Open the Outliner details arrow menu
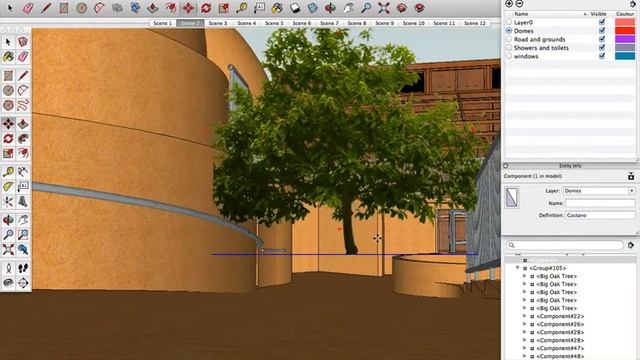The width and height of the screenshot is (640, 360). coord(631,245)
